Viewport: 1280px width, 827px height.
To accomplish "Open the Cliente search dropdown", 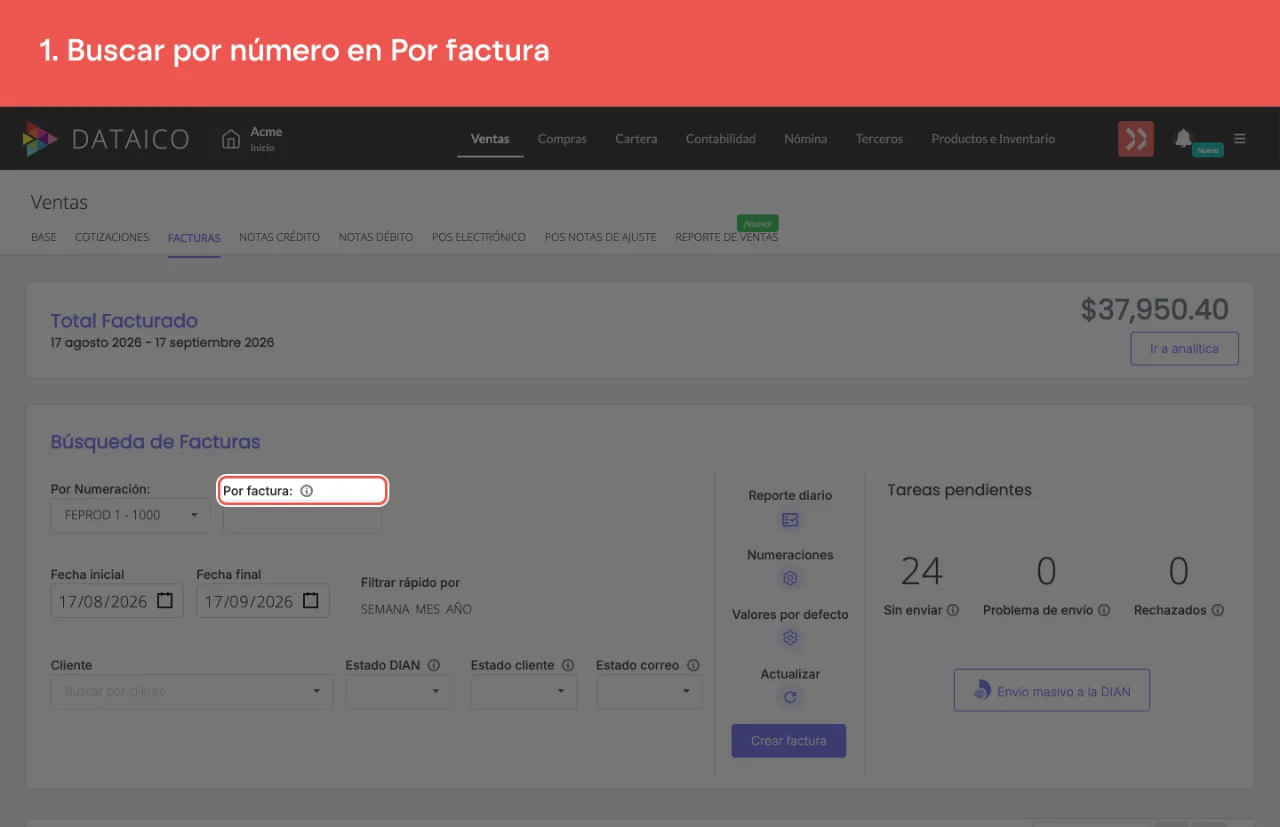I will 192,691.
